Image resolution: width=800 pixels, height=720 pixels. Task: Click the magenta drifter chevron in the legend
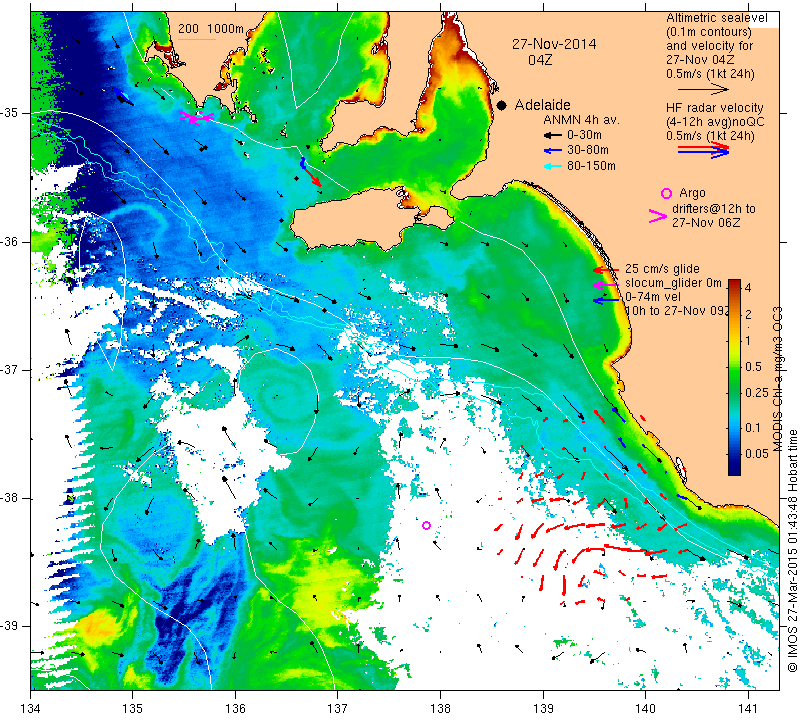click(x=658, y=216)
